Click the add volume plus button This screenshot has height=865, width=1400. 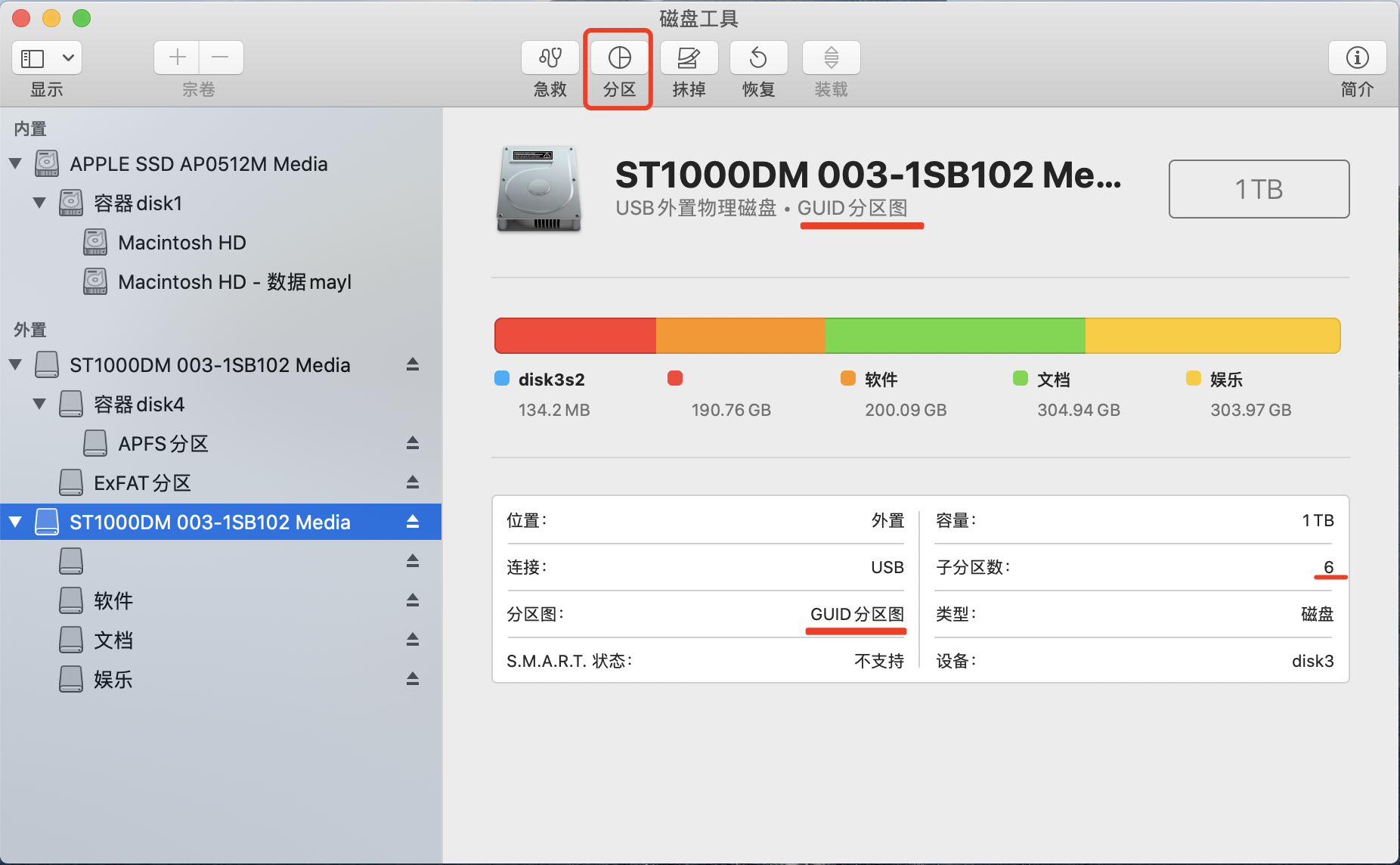point(177,57)
